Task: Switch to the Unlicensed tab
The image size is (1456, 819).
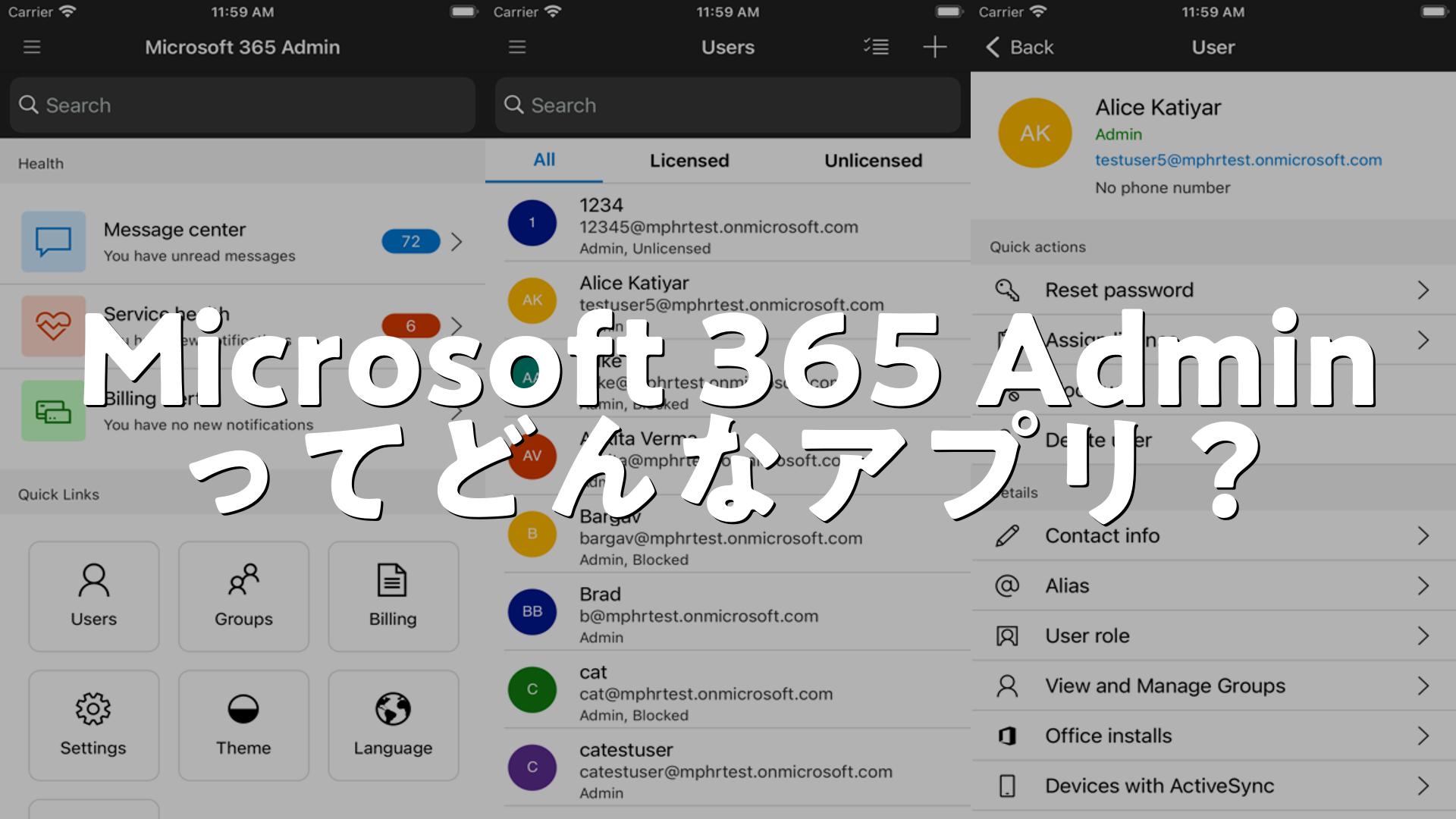Action: pyautogui.click(x=874, y=161)
